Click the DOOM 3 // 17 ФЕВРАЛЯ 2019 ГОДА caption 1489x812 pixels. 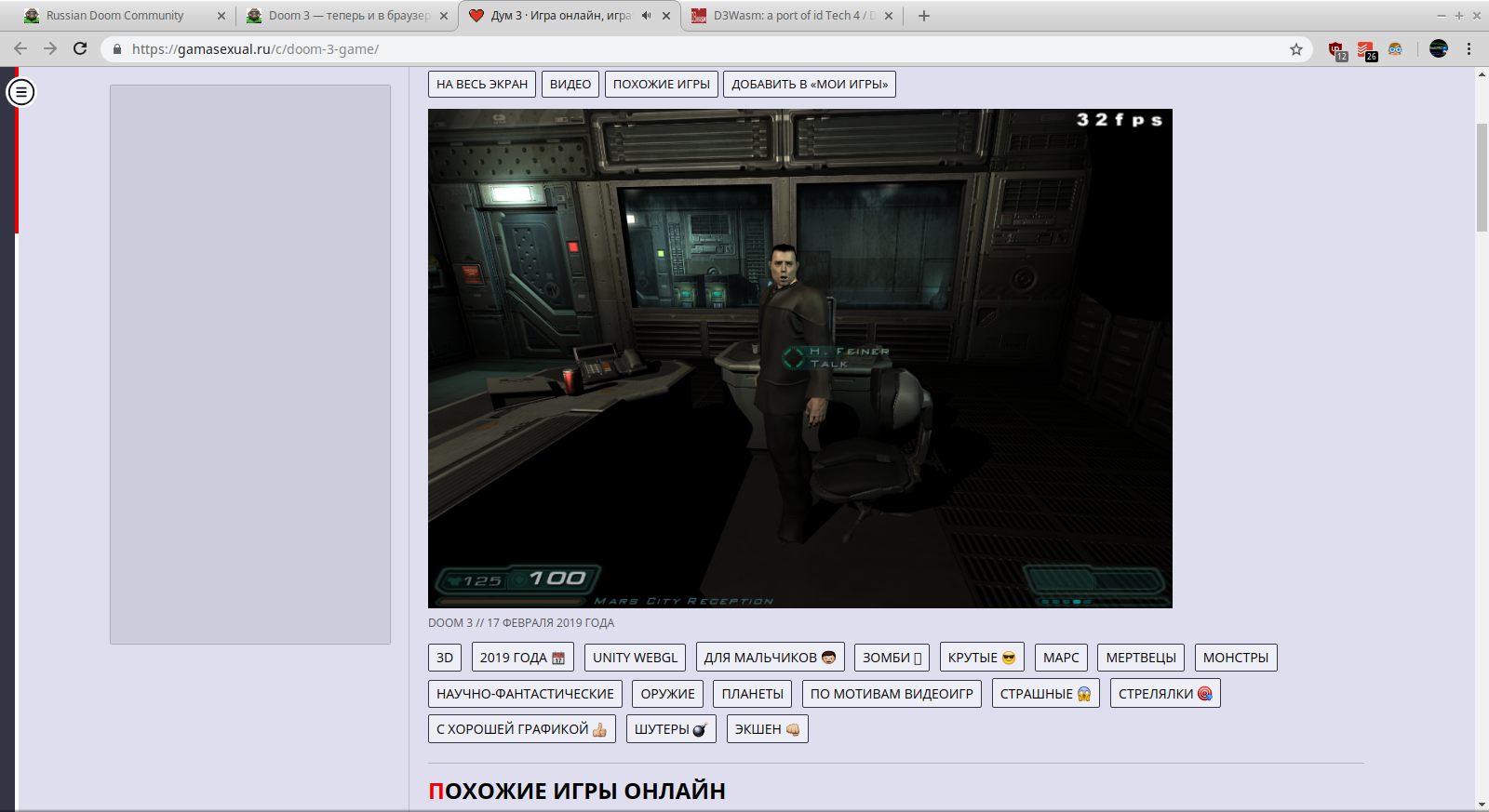[521, 623]
